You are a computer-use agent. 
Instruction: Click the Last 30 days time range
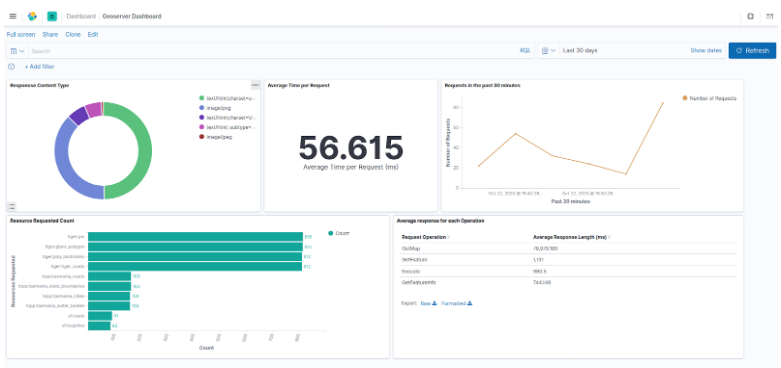tap(580, 51)
